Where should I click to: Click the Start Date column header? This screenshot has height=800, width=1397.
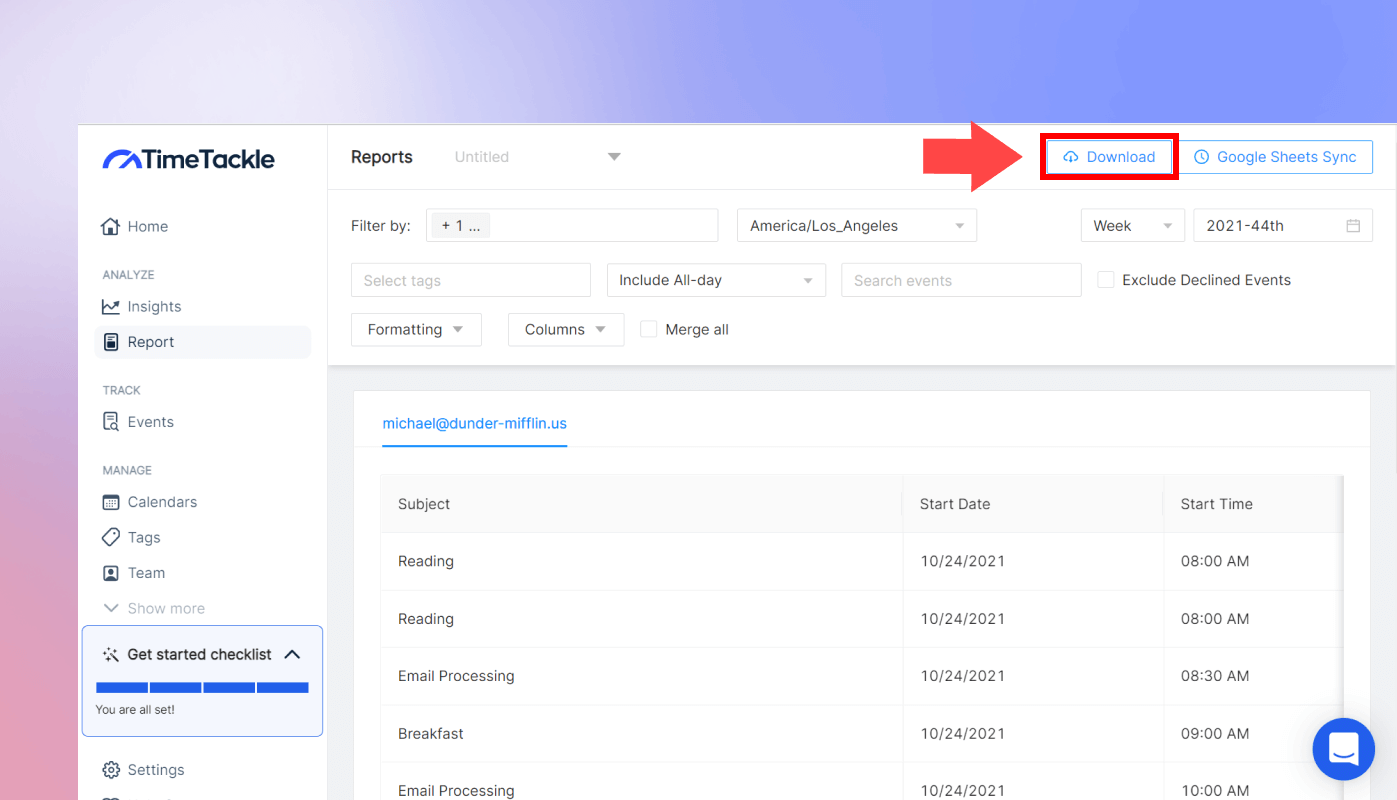pos(1033,504)
